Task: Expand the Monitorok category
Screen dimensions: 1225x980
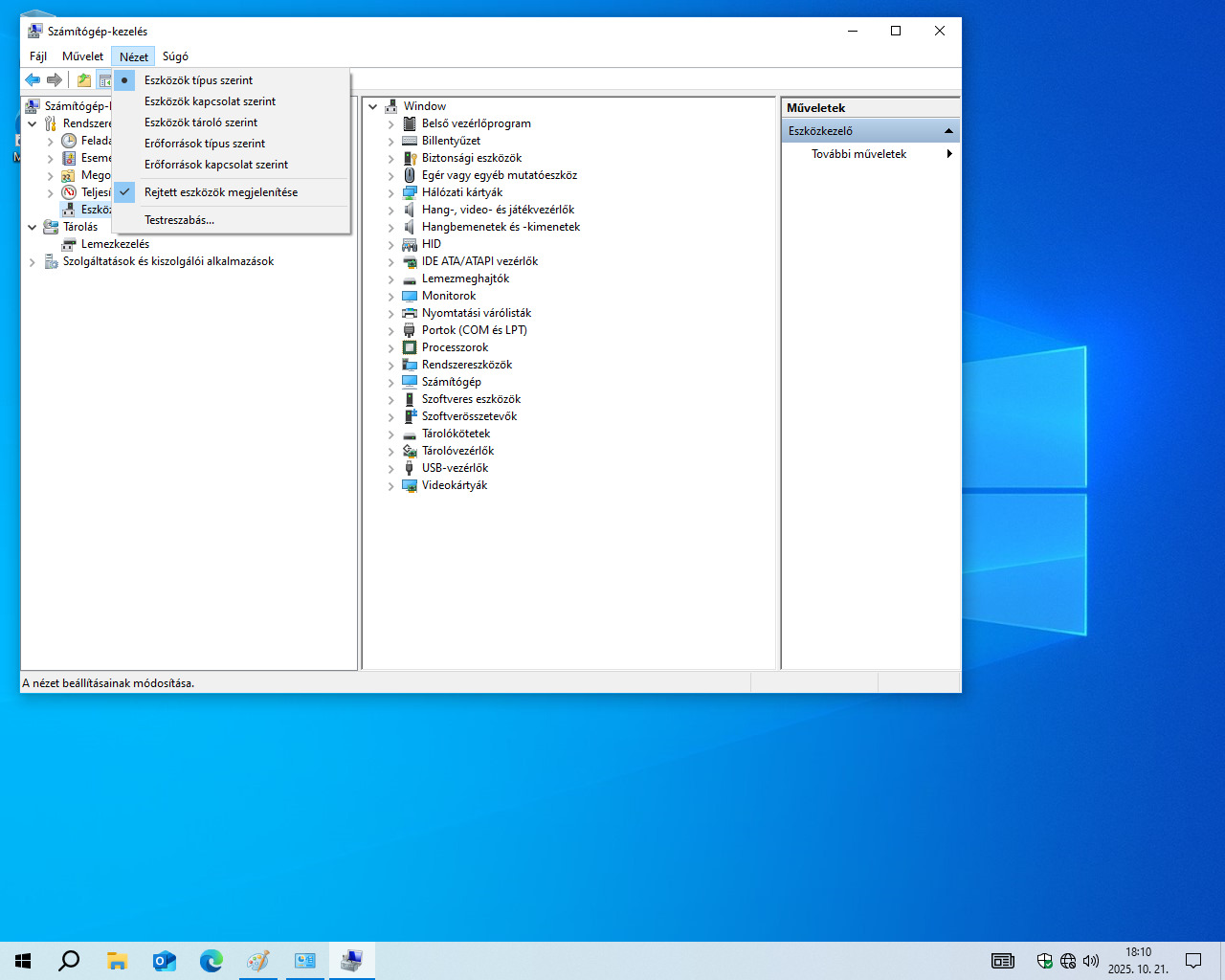Action: tap(390, 297)
